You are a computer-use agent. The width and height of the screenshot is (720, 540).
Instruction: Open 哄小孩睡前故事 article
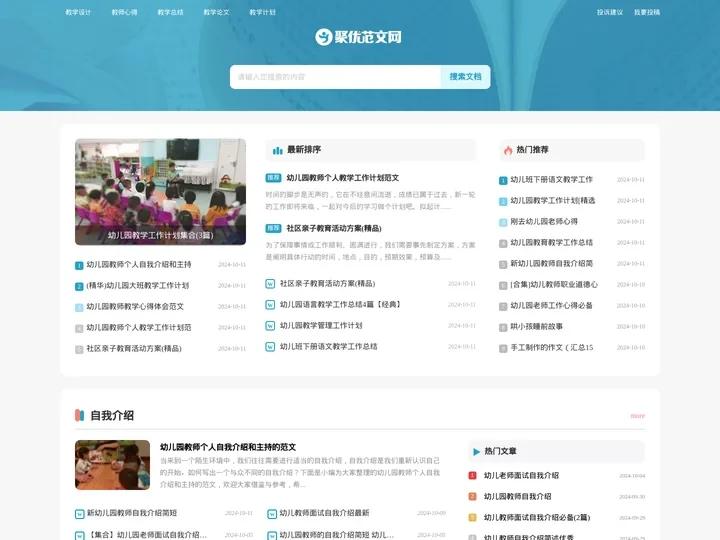click(x=536, y=326)
